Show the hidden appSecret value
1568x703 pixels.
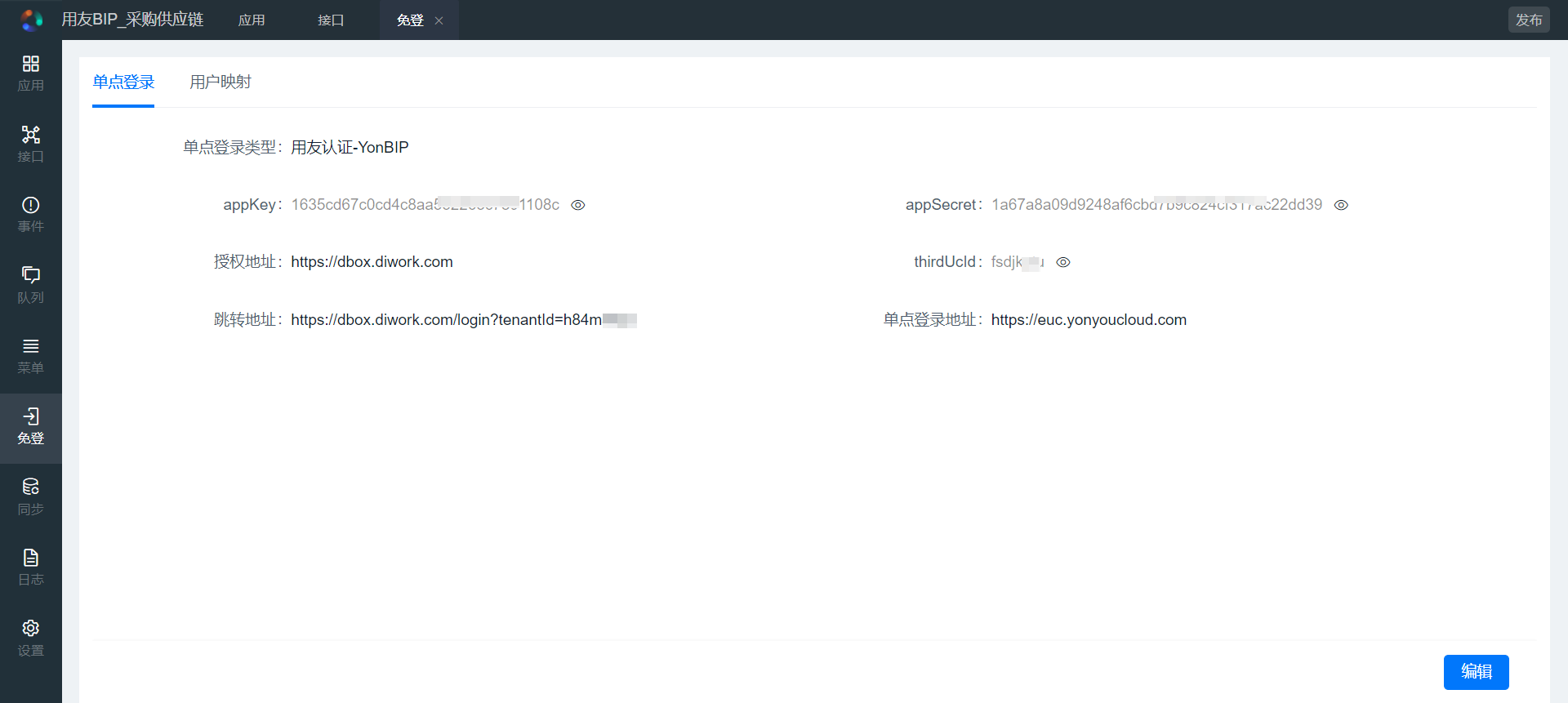(x=1341, y=205)
